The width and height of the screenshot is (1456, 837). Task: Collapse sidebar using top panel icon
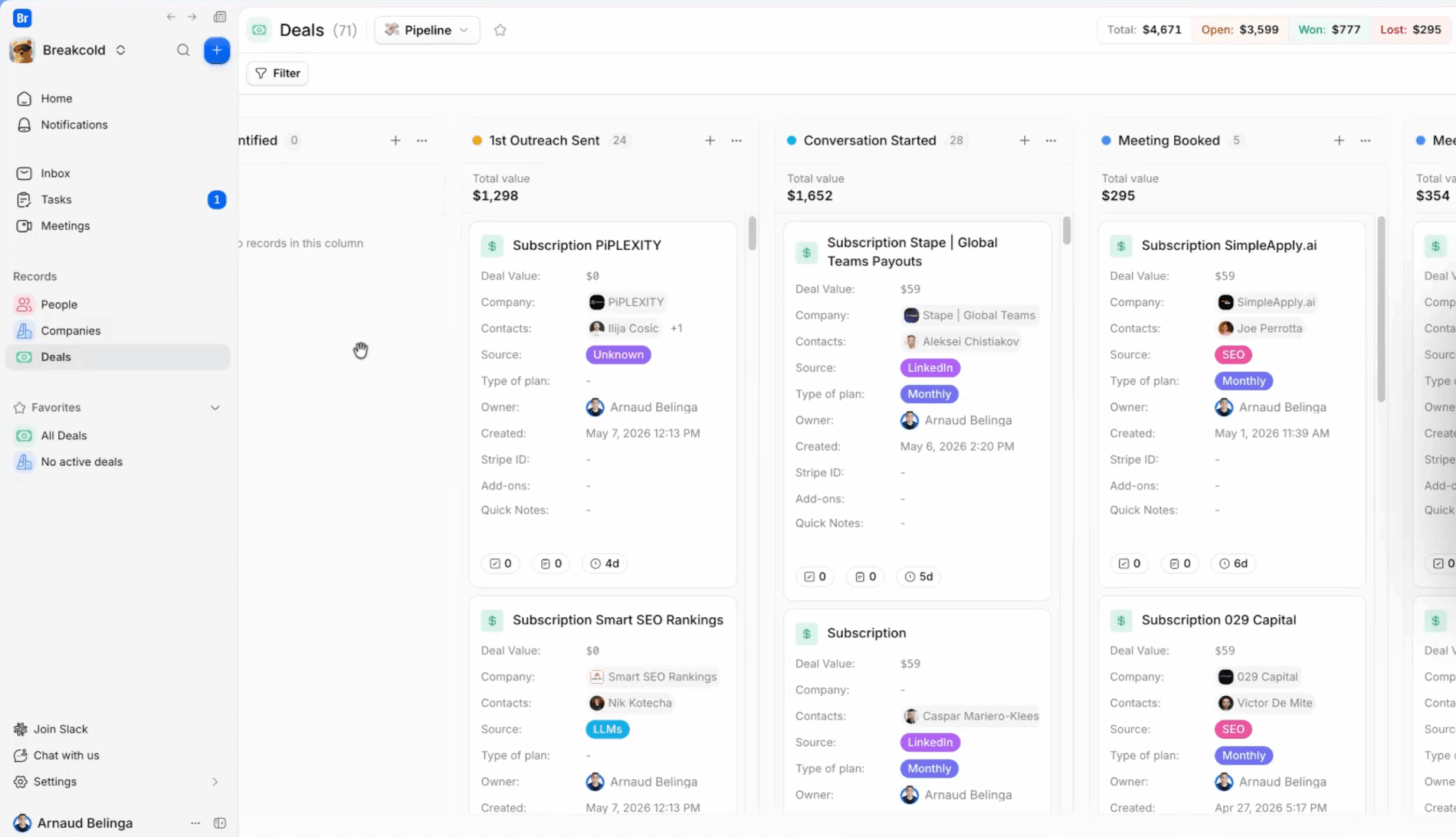[x=220, y=17]
